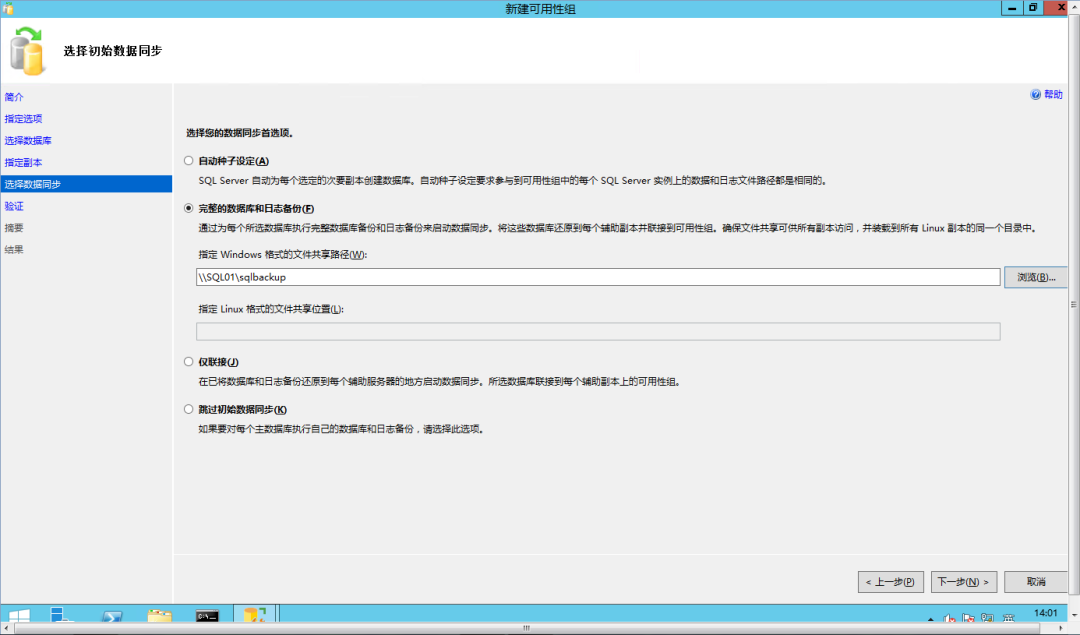The width and height of the screenshot is (1080, 635).
Task: Open File Explorer from the taskbar
Action: coord(159,616)
